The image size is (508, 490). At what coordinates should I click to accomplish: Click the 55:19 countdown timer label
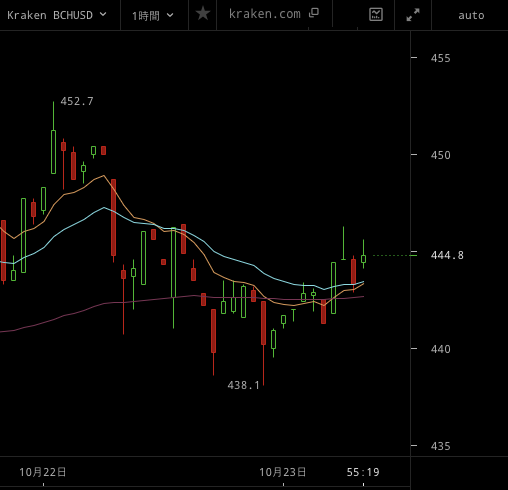(363, 472)
